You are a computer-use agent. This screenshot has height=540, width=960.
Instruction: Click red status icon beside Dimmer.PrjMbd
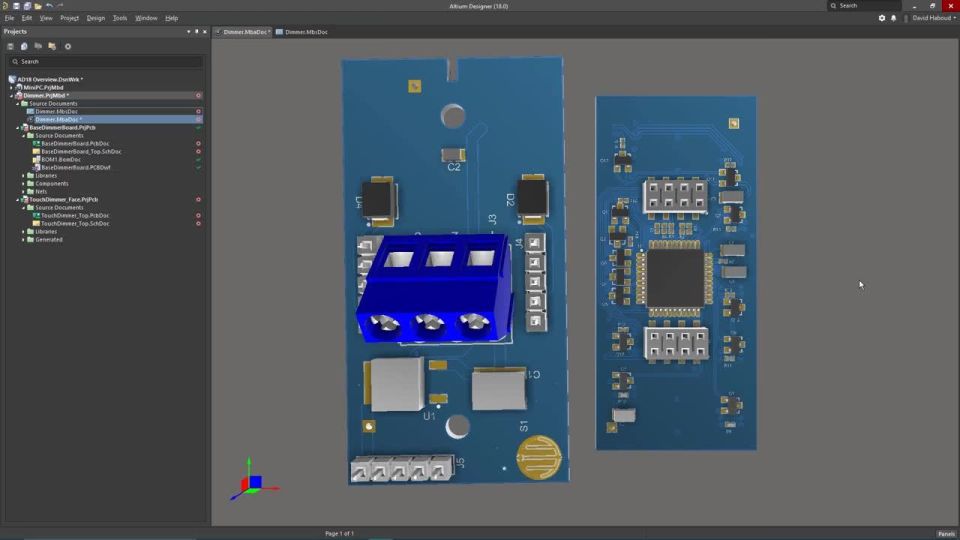198,96
